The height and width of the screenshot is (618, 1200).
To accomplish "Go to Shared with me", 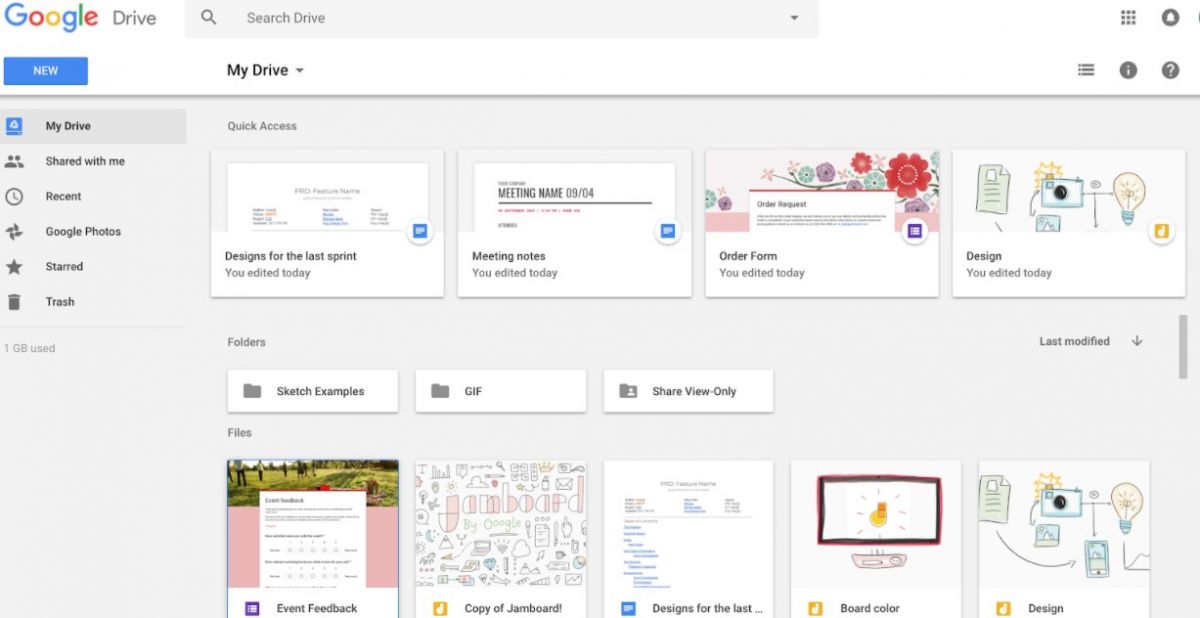I will coord(85,161).
